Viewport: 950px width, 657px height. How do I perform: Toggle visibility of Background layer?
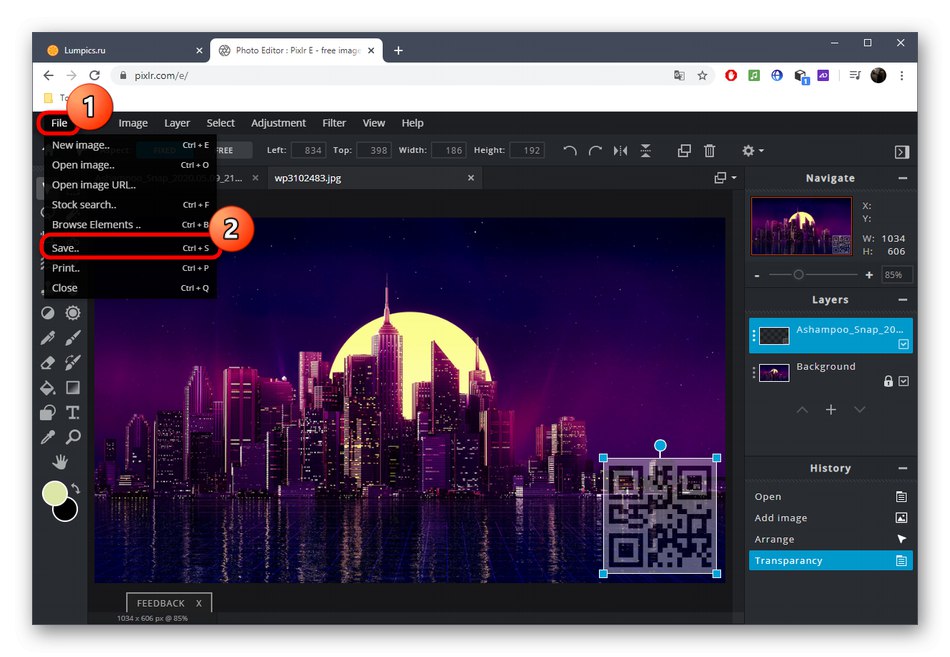[x=903, y=381]
